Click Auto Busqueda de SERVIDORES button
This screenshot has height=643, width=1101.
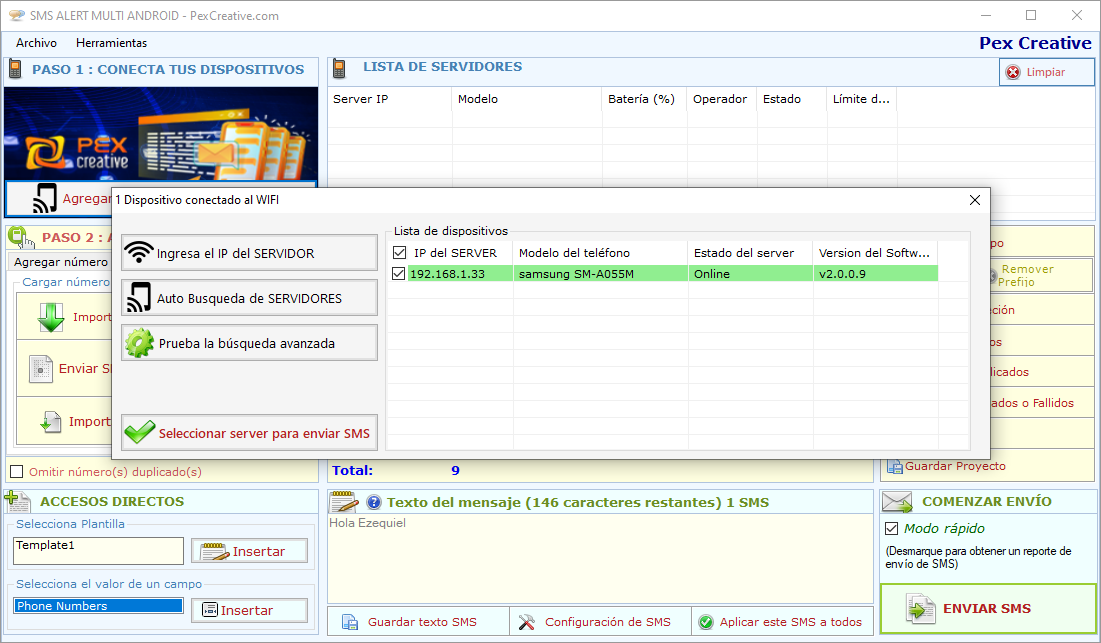249,298
